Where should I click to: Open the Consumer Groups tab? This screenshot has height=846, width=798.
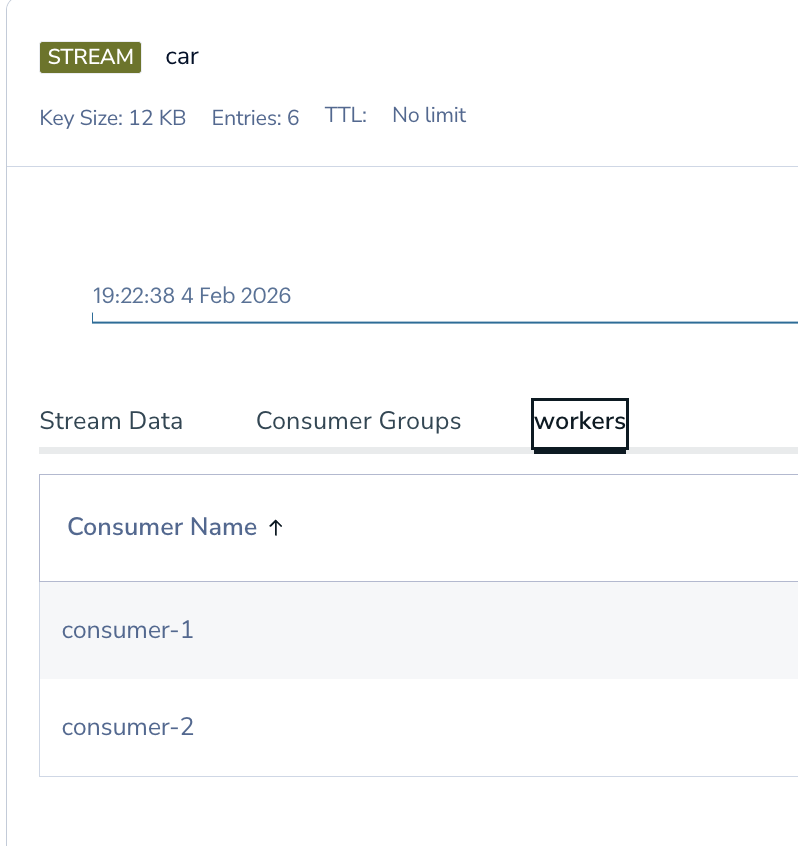[x=358, y=421]
